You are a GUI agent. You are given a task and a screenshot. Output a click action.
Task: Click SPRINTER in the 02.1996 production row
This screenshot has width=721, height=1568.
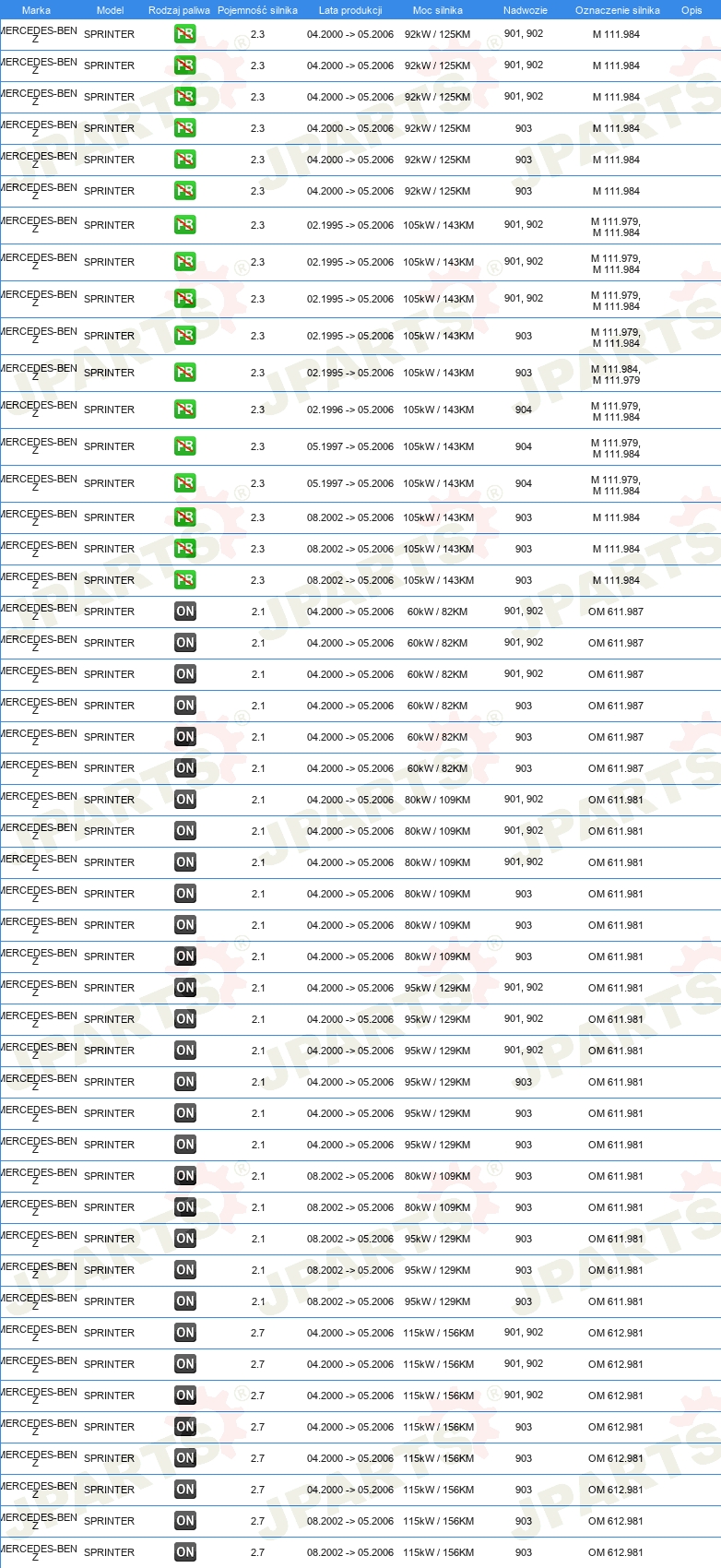pos(109,410)
